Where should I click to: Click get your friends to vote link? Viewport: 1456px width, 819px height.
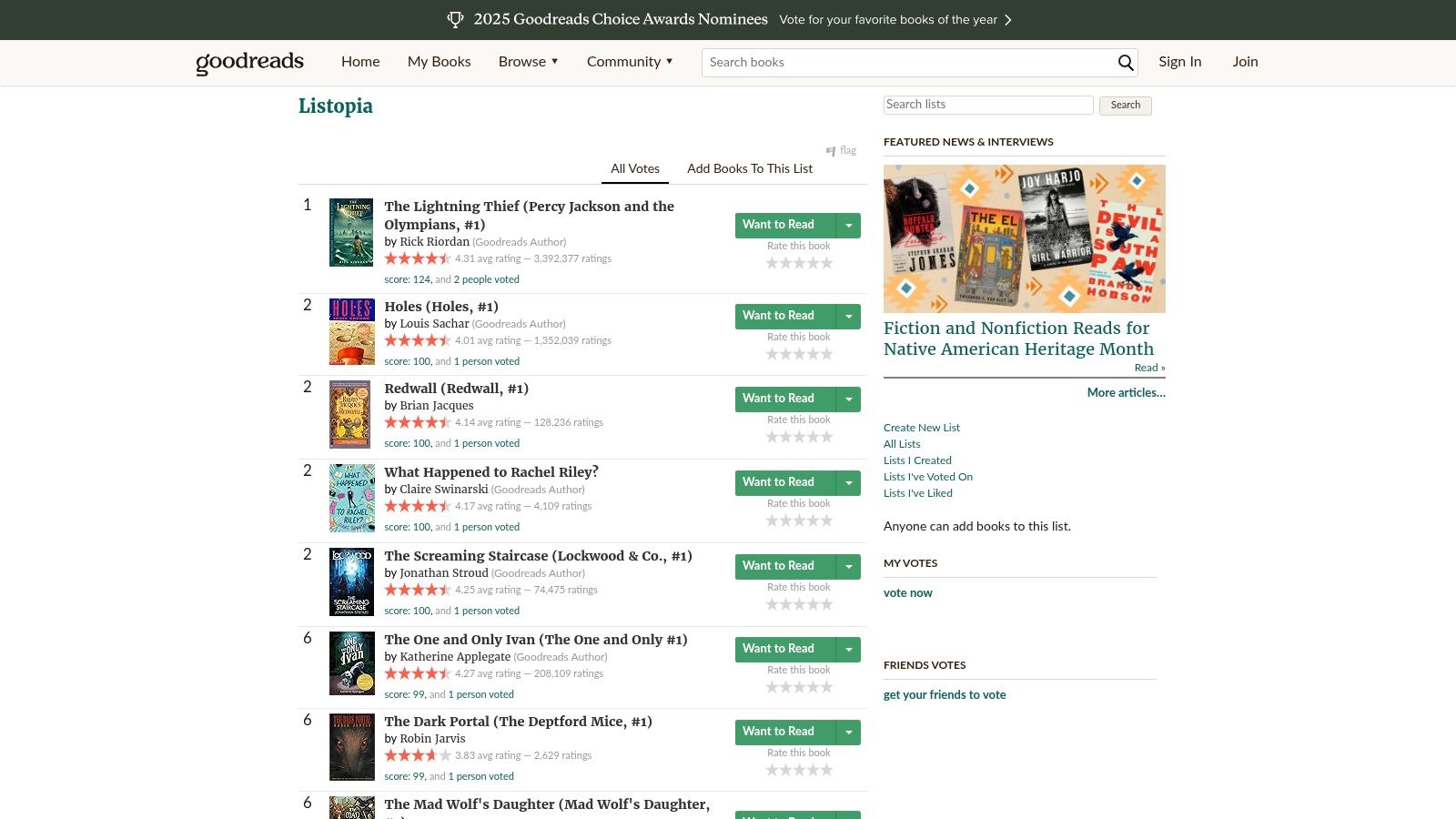tap(945, 695)
